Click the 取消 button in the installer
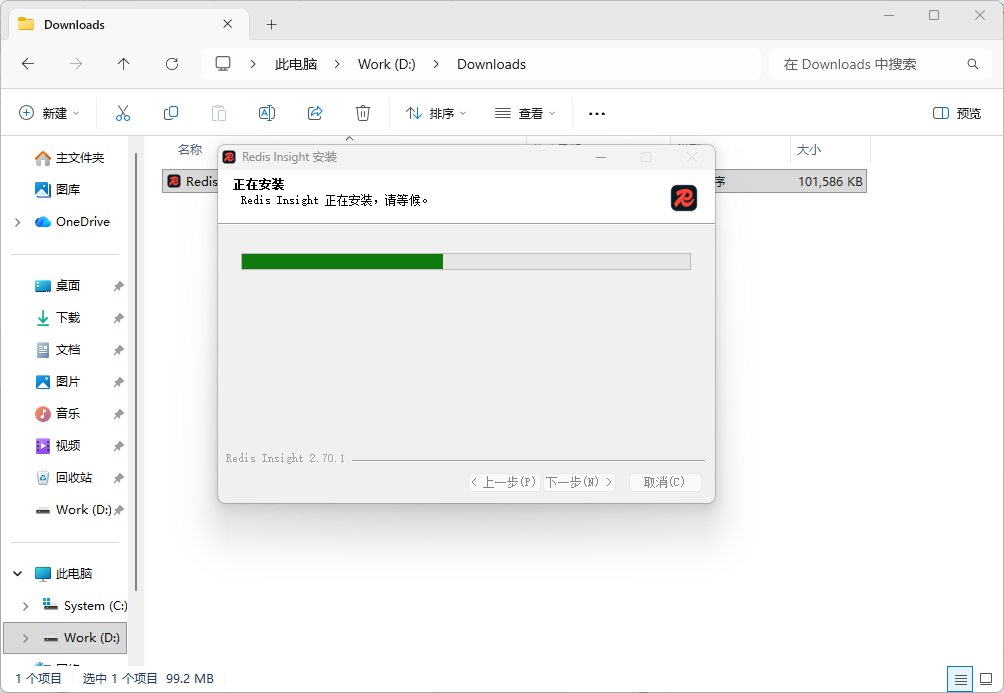Screen dimensions: 1004x693 (664, 481)
